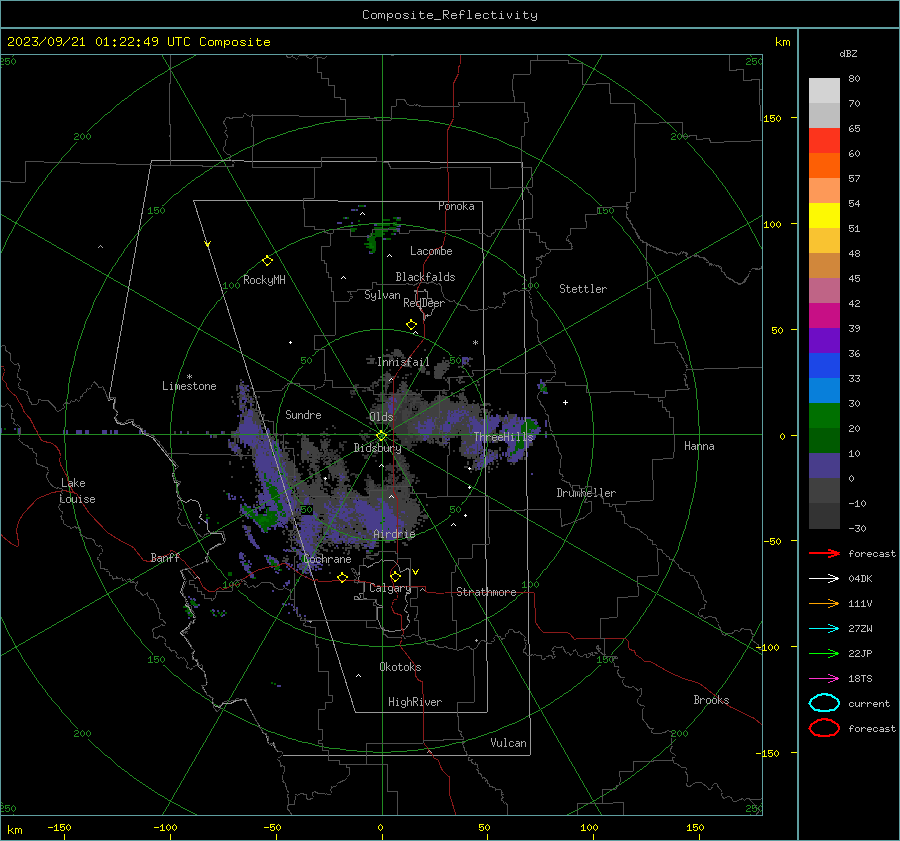The image size is (900, 841).
Task: Click the yellow diamond marker west of Calgary
Action: [342, 577]
